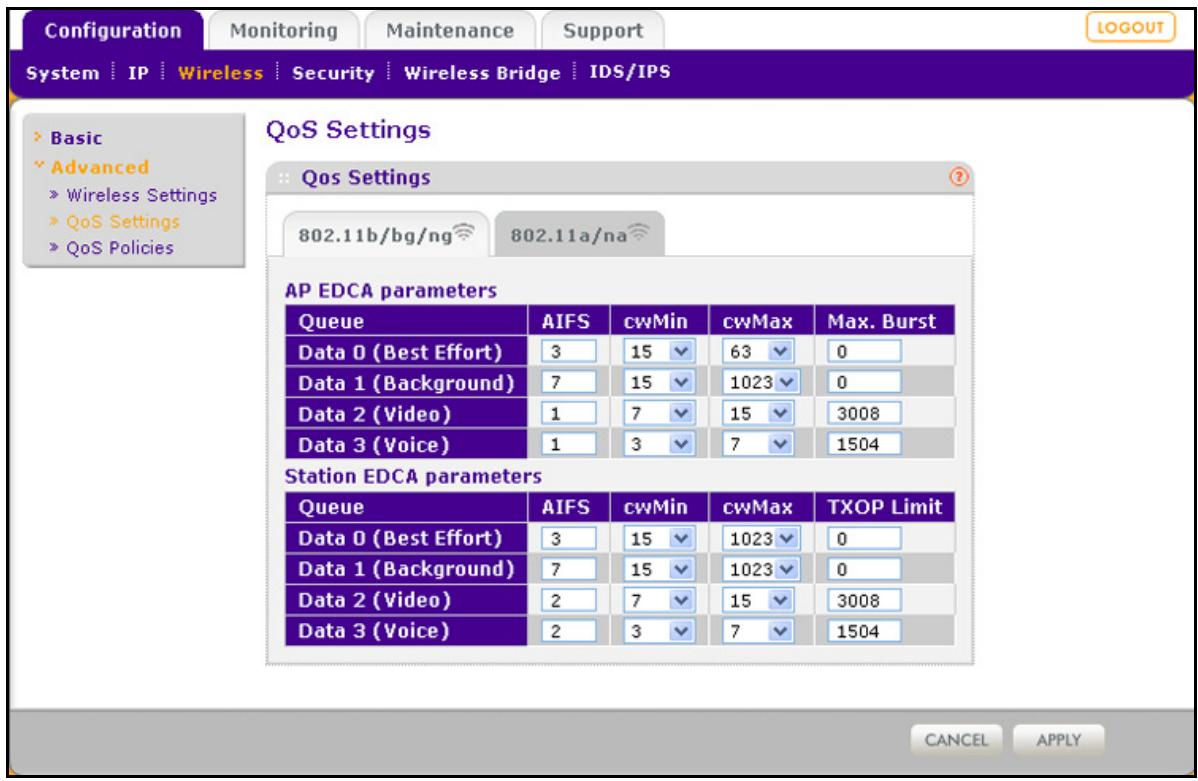This screenshot has height=781, width=1198.
Task: Edit AP Background Max. Burst field
Action: click(864, 382)
